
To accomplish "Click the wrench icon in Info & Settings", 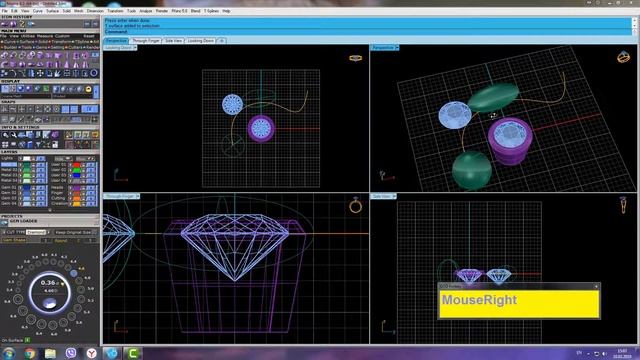I will 14,135.
